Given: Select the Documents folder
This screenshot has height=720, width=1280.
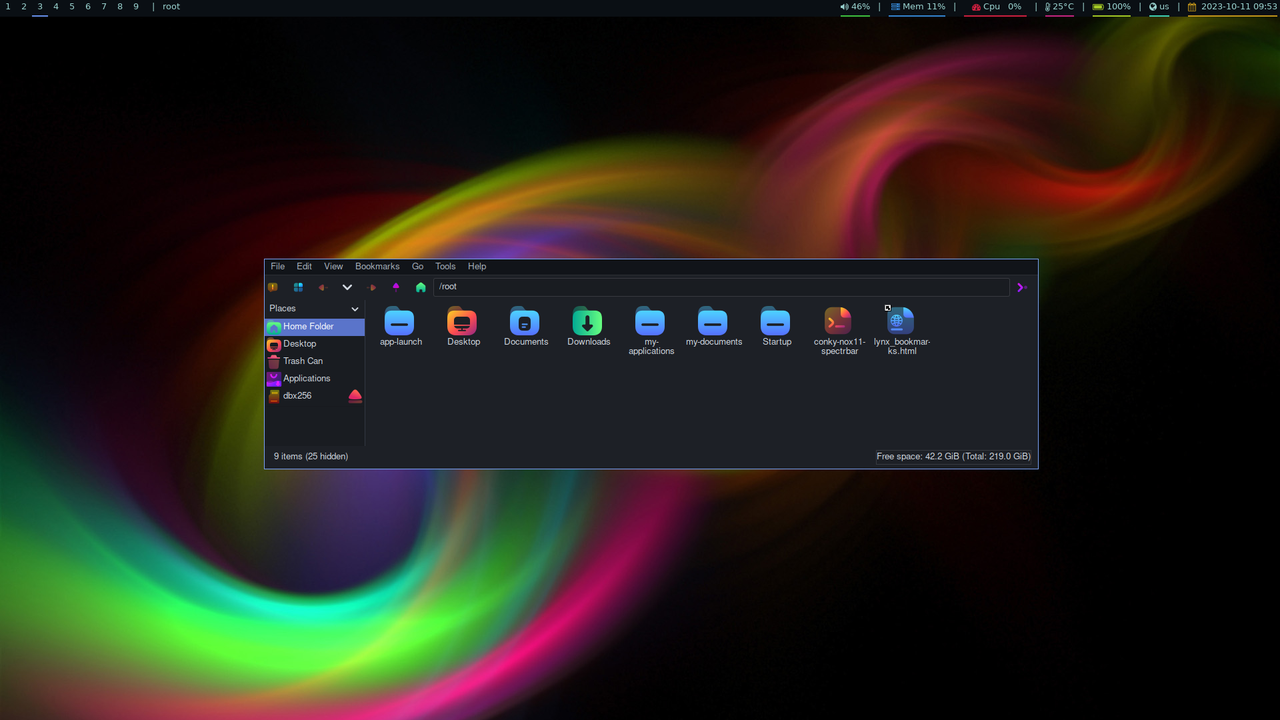Looking at the screenshot, I should point(525,327).
